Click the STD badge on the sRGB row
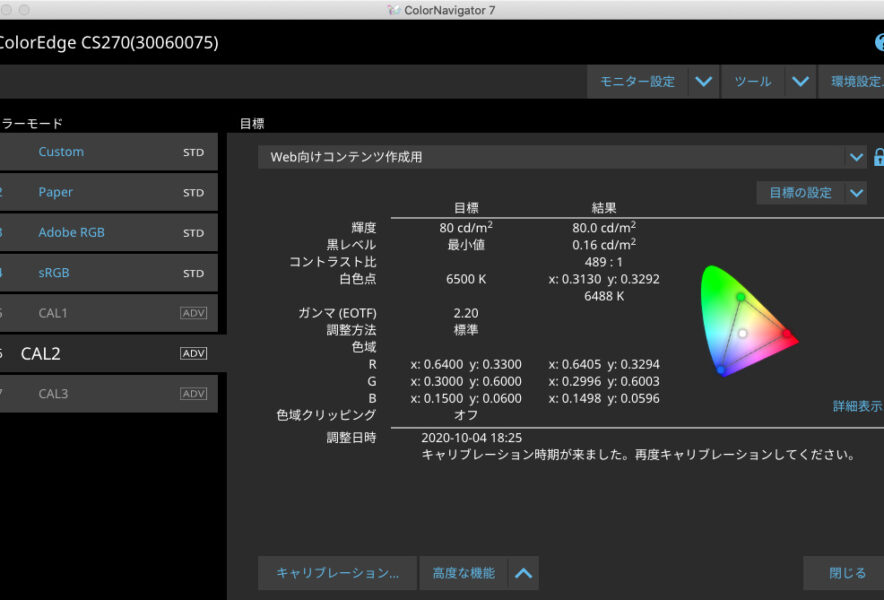Viewport: 884px width, 600px height. (x=193, y=273)
